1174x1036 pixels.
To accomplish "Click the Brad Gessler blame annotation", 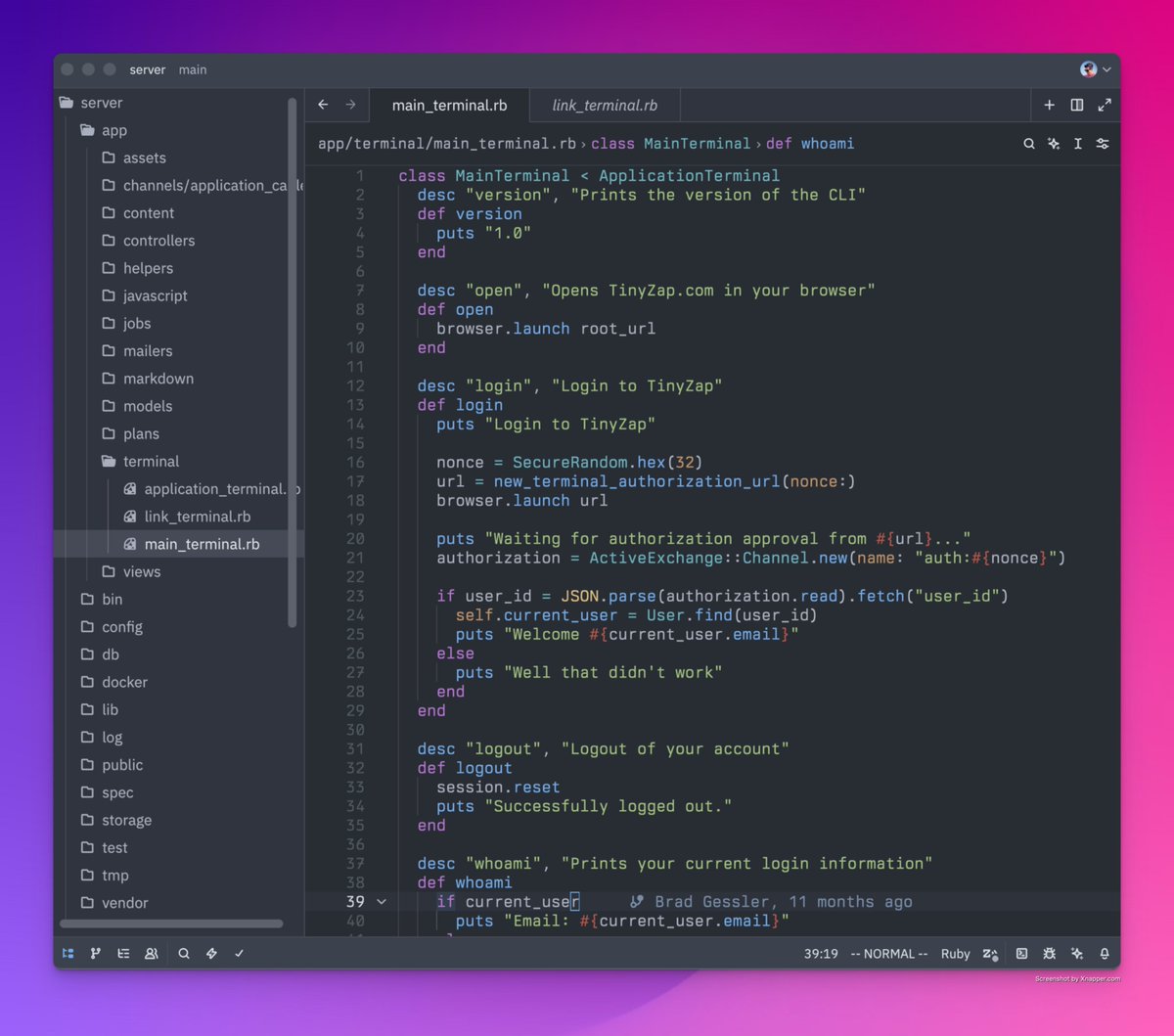I will tap(771, 902).
